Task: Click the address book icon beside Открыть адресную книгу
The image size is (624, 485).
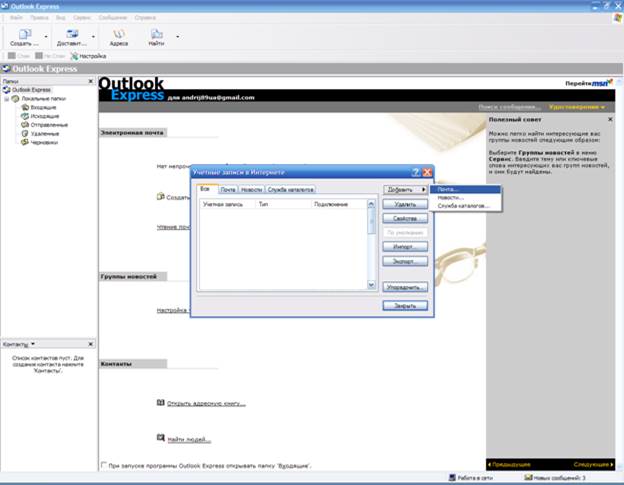Action: point(160,403)
